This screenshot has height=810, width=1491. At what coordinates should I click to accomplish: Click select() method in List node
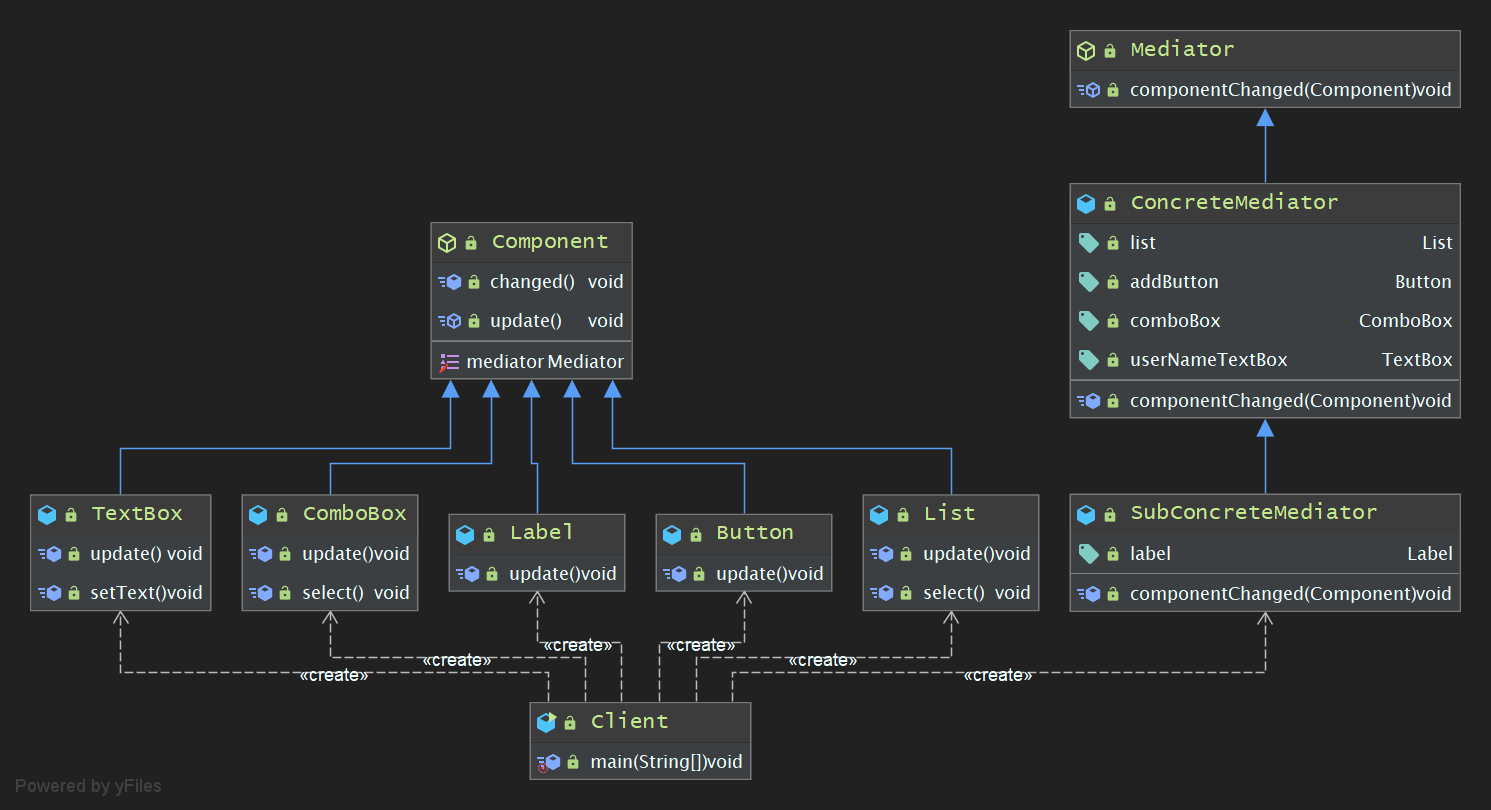click(x=952, y=593)
